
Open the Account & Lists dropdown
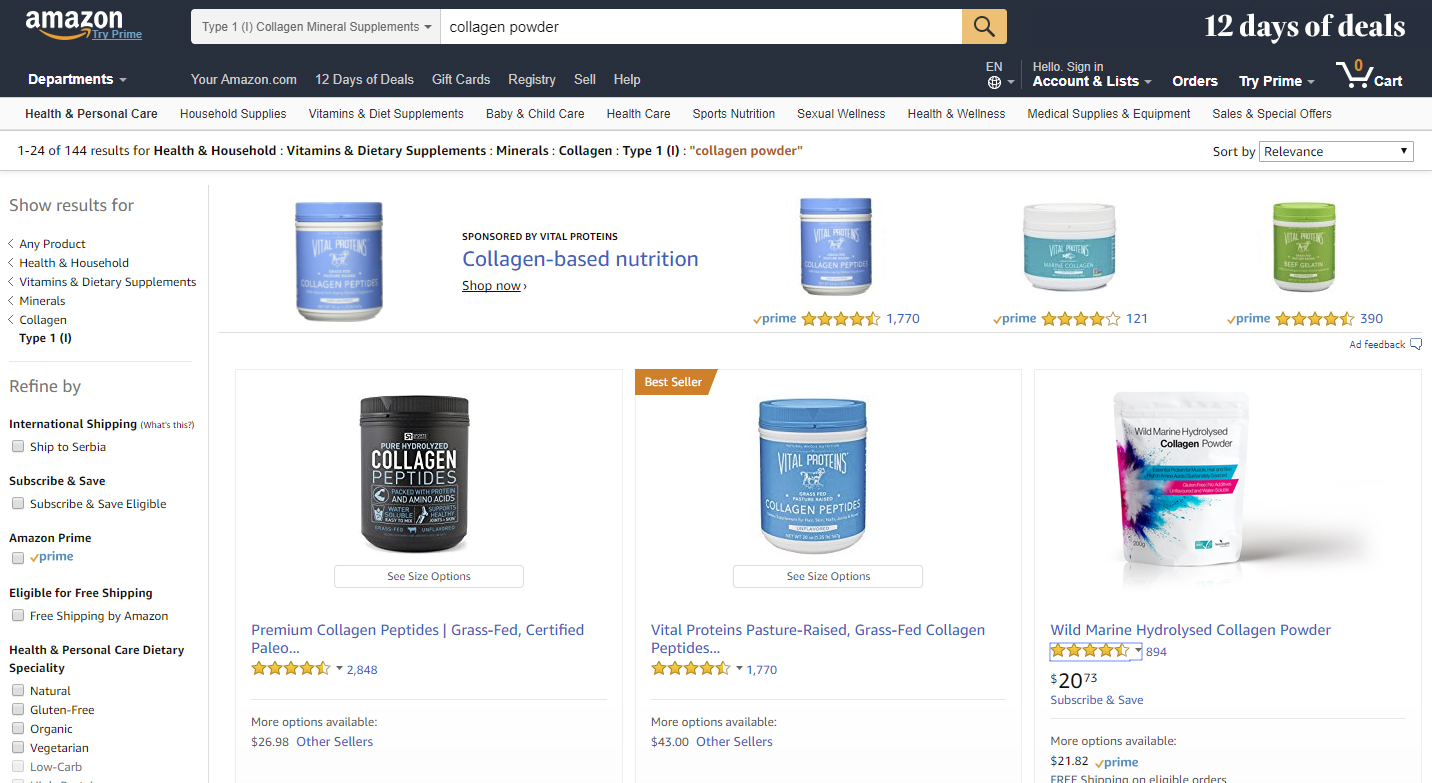pos(1092,81)
